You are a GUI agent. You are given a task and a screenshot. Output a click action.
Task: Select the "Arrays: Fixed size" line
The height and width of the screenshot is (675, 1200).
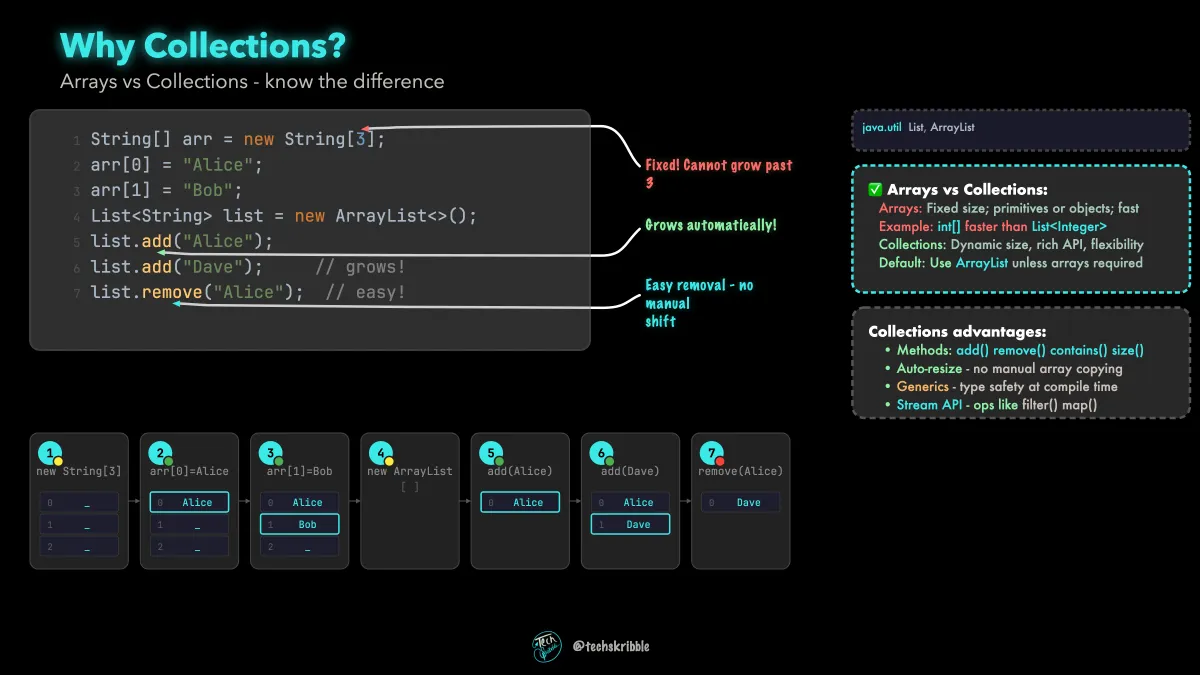coord(1009,208)
